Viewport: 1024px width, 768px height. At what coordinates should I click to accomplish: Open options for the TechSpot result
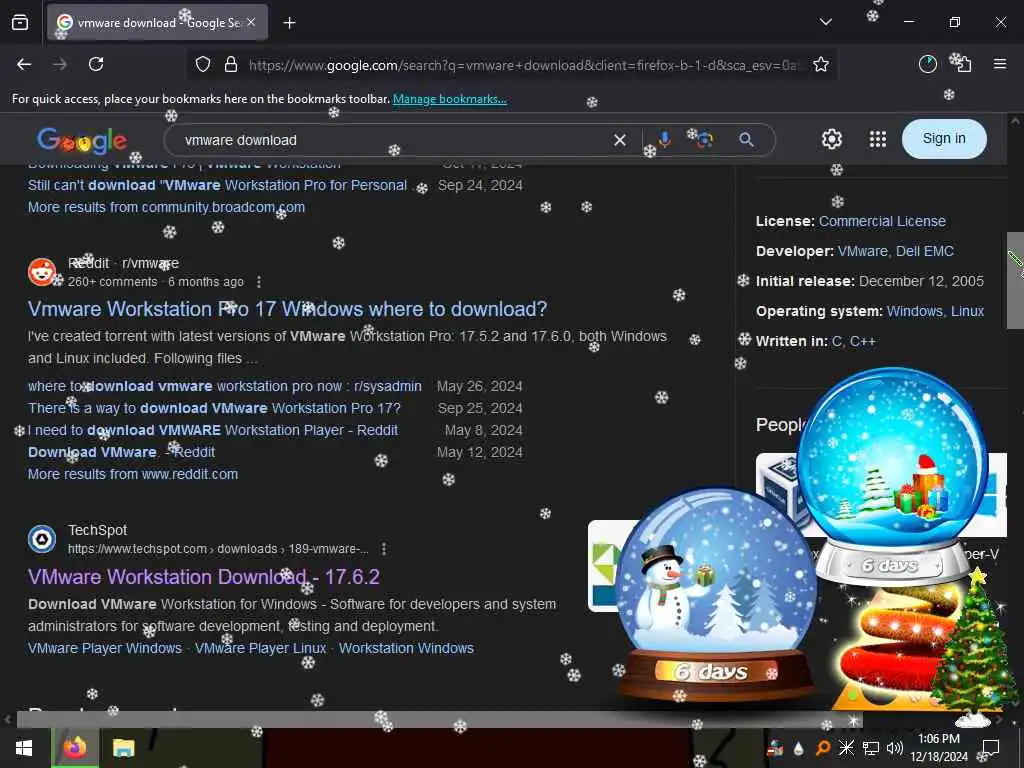click(x=384, y=549)
